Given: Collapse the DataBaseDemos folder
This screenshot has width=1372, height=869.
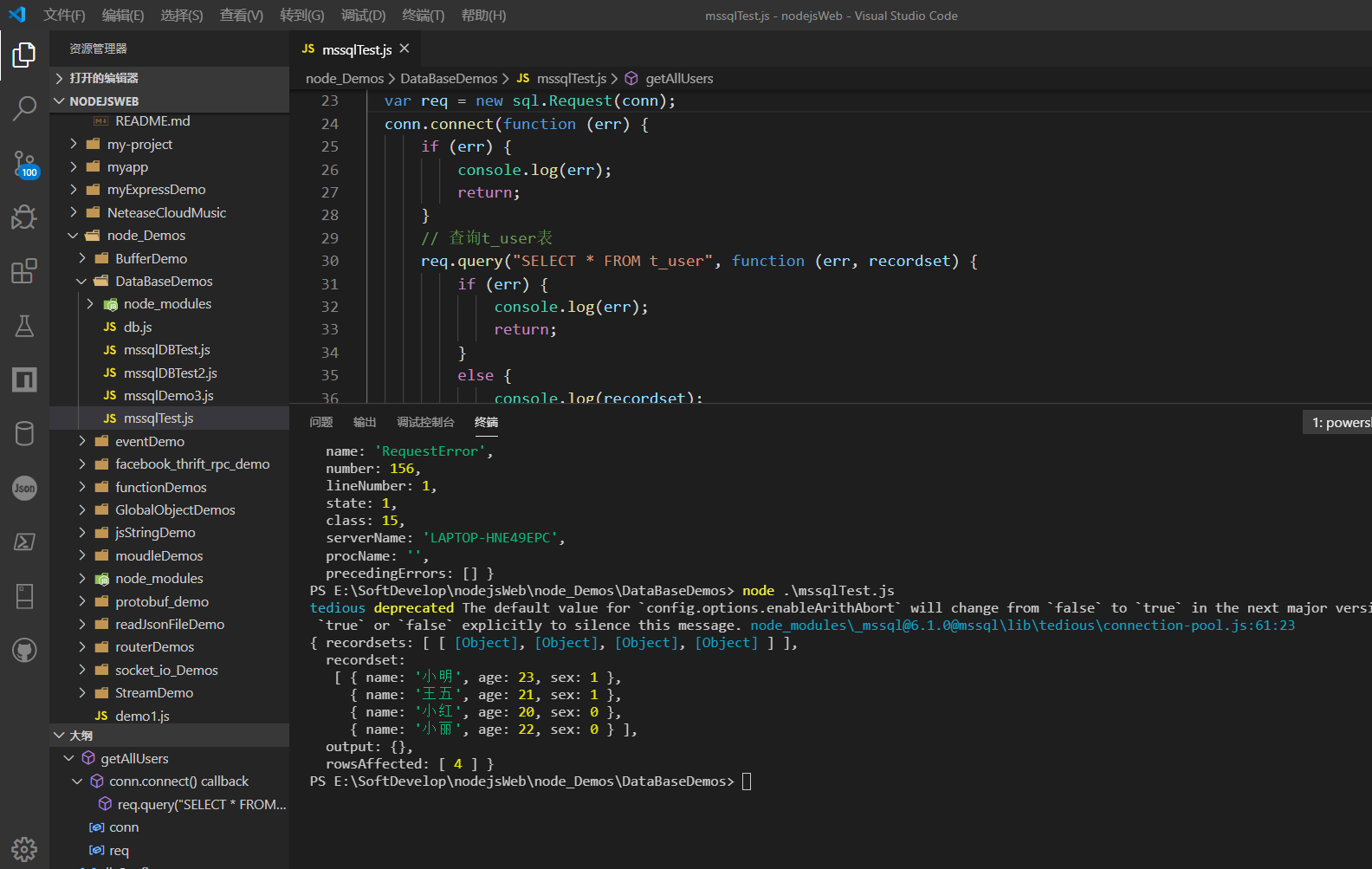Looking at the screenshot, I should pos(164,282).
